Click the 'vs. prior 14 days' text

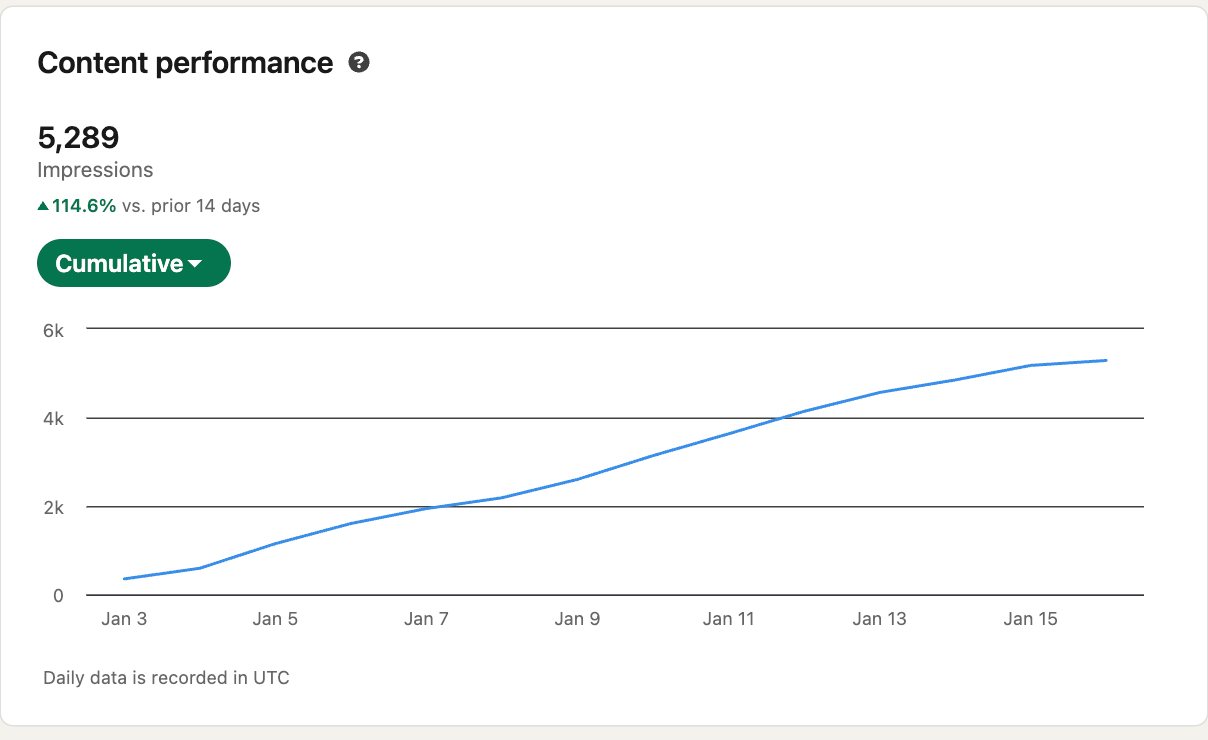(x=190, y=206)
